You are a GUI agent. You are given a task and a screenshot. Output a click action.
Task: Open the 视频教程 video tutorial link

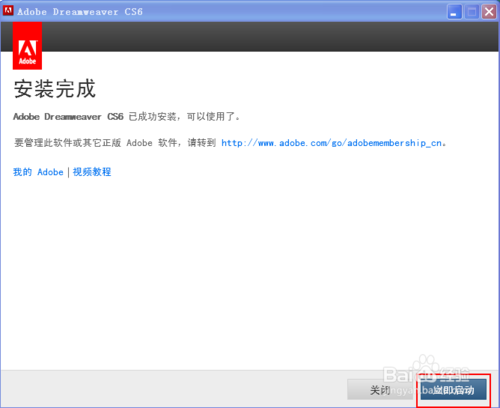pos(92,172)
